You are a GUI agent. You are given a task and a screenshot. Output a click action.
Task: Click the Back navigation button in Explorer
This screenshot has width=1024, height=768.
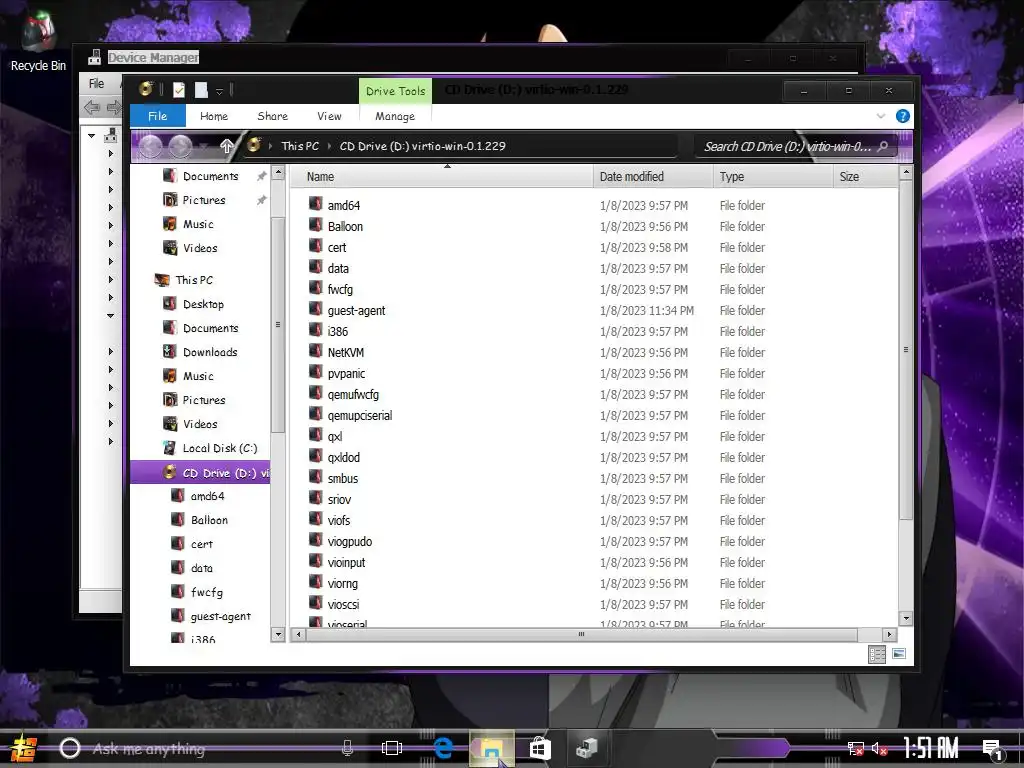(x=151, y=146)
